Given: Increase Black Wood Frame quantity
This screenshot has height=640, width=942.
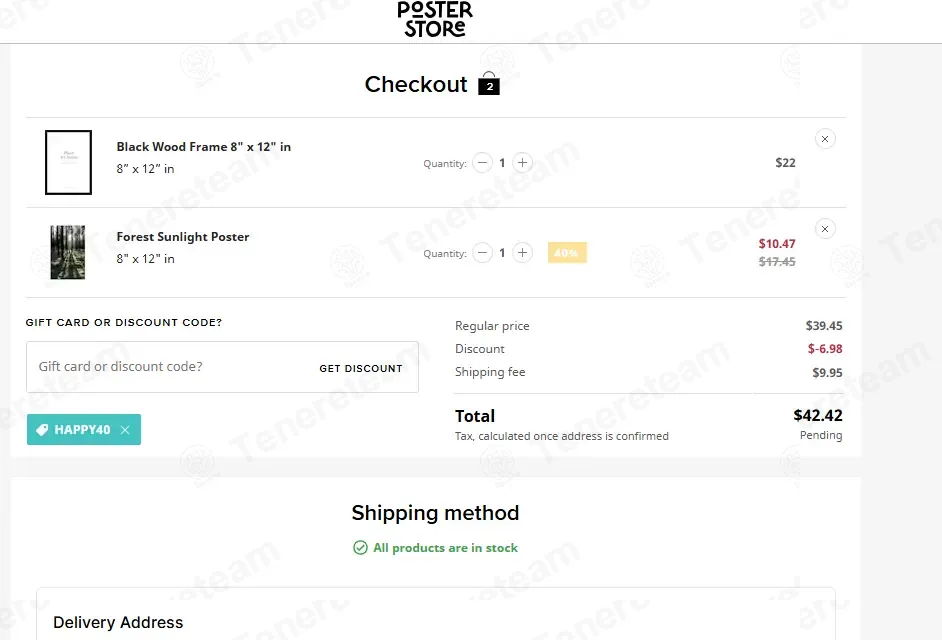Looking at the screenshot, I should coord(522,163).
